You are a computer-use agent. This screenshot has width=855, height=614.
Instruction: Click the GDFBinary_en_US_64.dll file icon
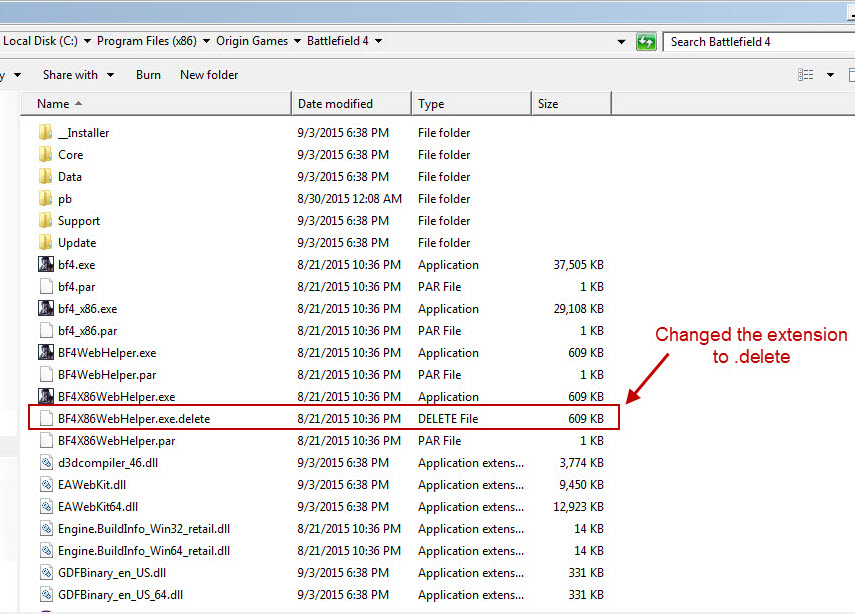tap(46, 594)
